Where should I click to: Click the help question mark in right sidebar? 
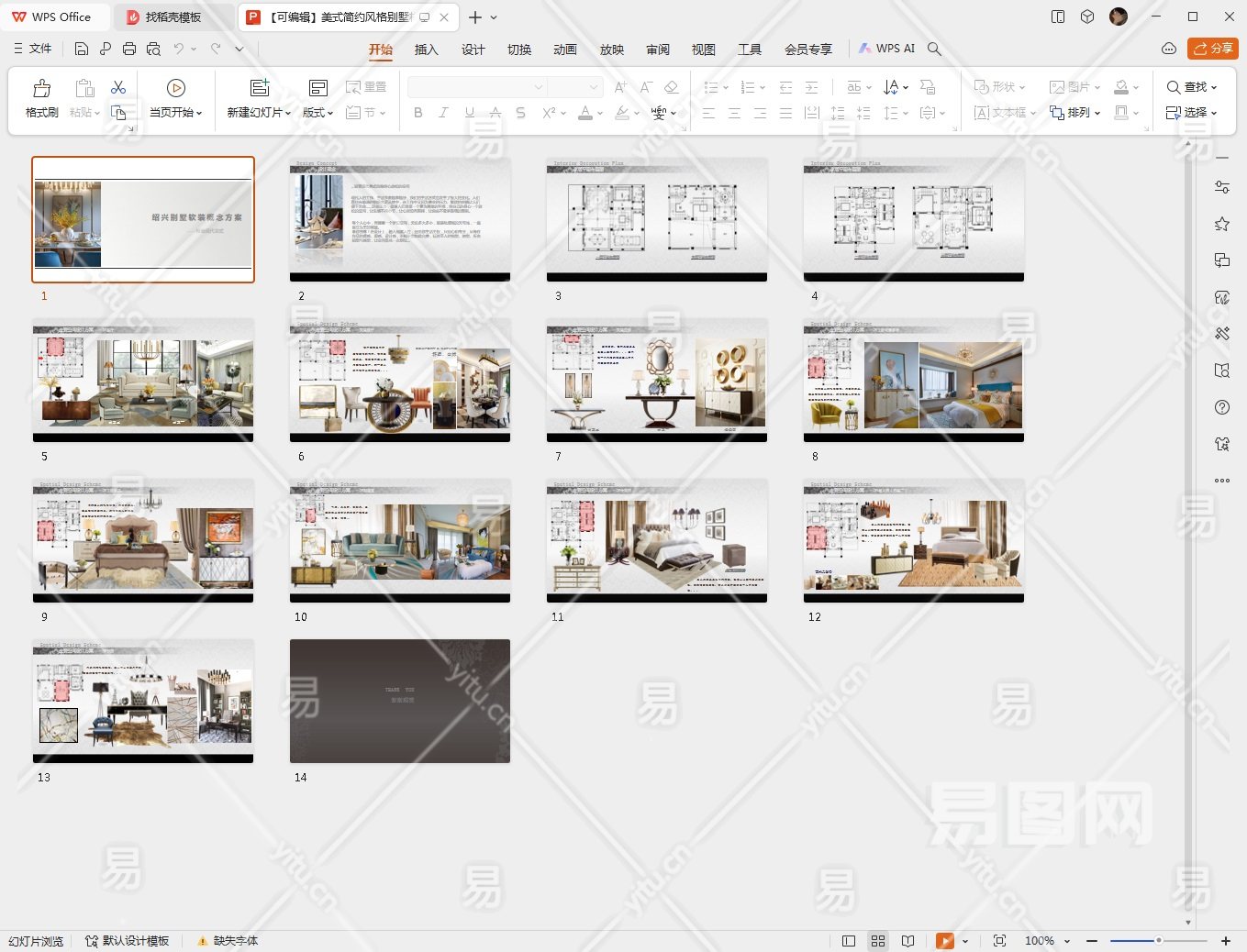point(1221,407)
